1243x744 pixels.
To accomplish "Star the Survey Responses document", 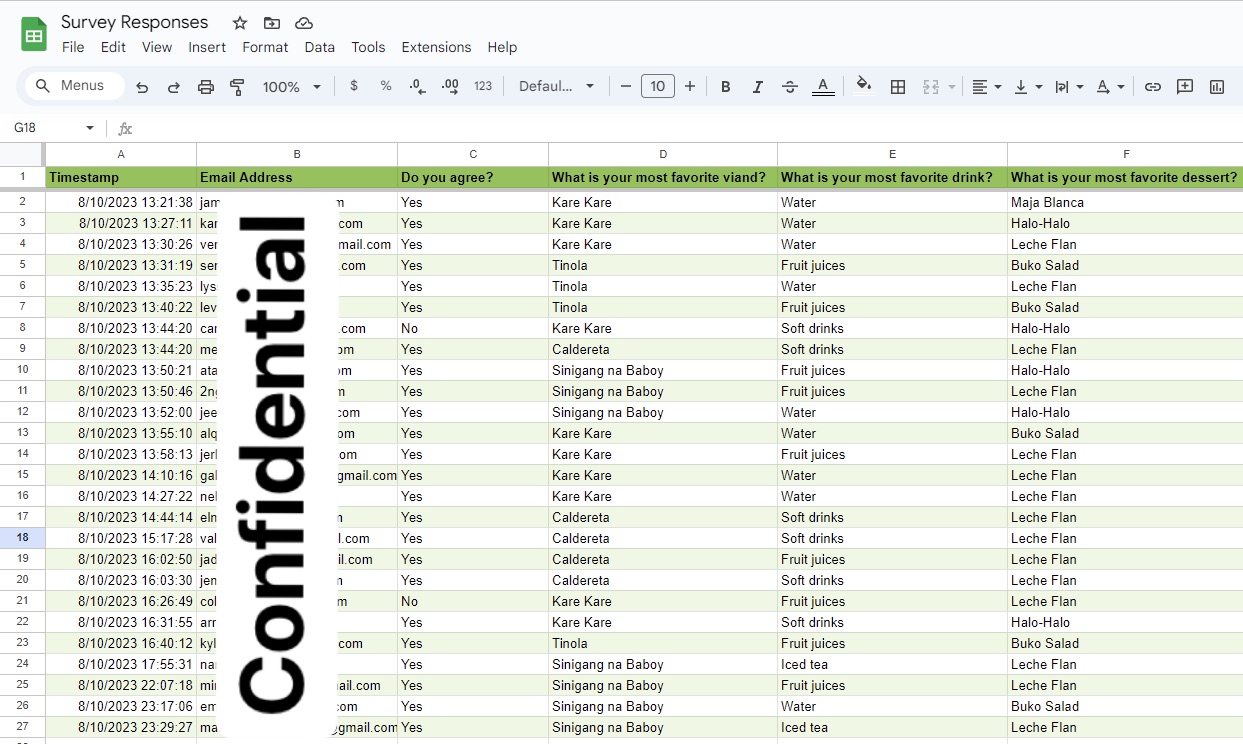I will [240, 23].
